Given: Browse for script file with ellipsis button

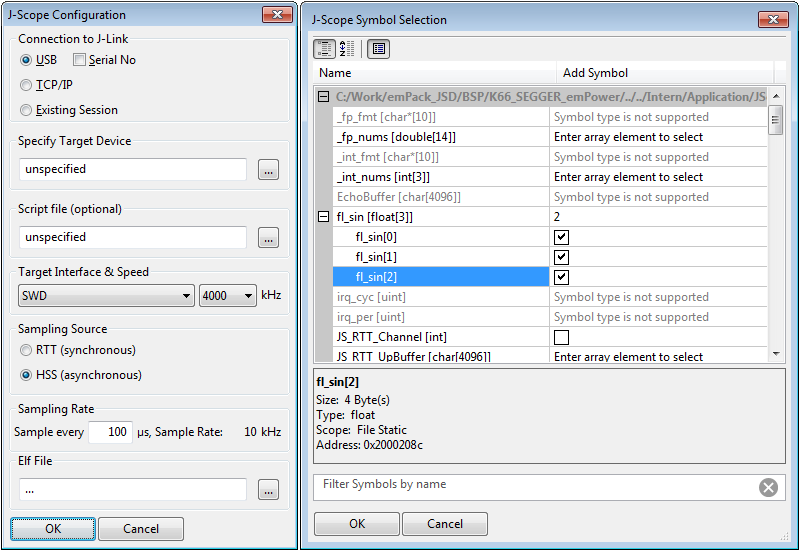Looking at the screenshot, I should (268, 238).
